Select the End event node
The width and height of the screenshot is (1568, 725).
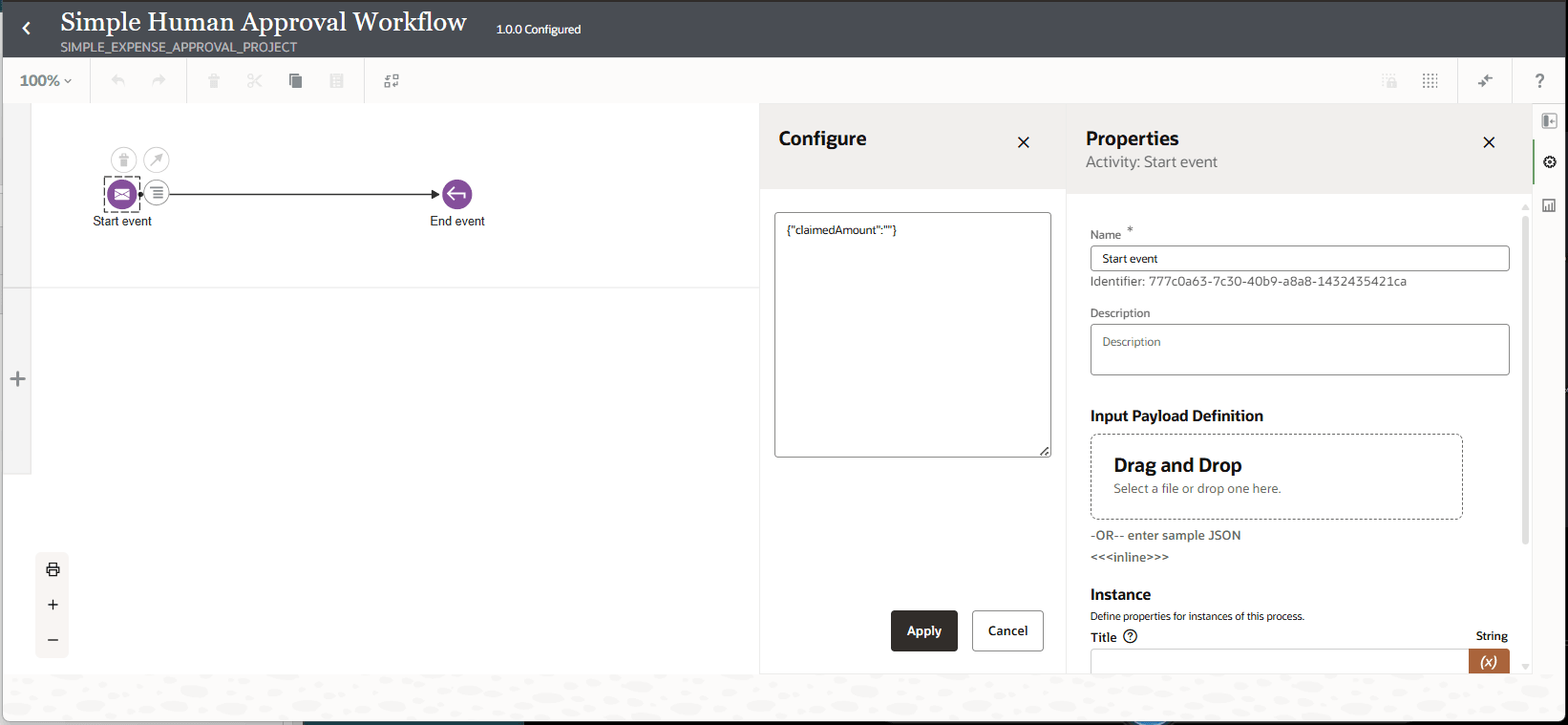[457, 194]
